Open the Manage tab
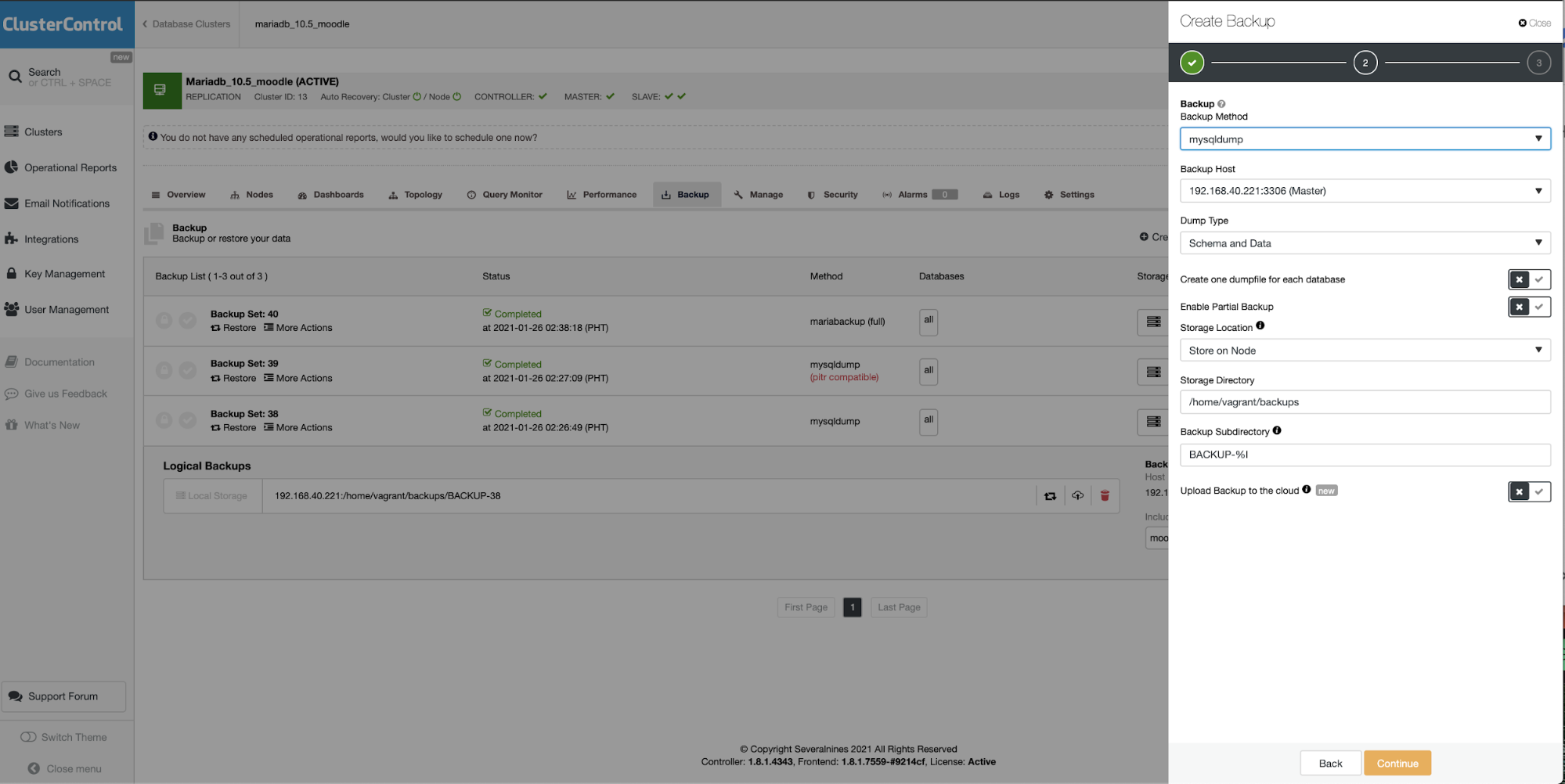This screenshot has height=784, width=1565. [x=759, y=195]
